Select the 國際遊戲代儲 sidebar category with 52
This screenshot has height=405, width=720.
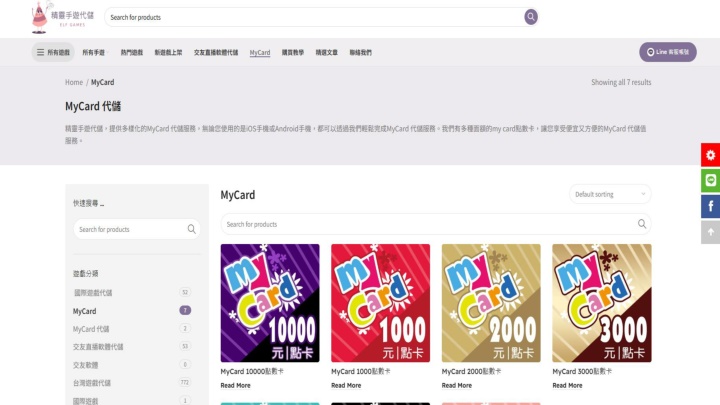[93, 292]
